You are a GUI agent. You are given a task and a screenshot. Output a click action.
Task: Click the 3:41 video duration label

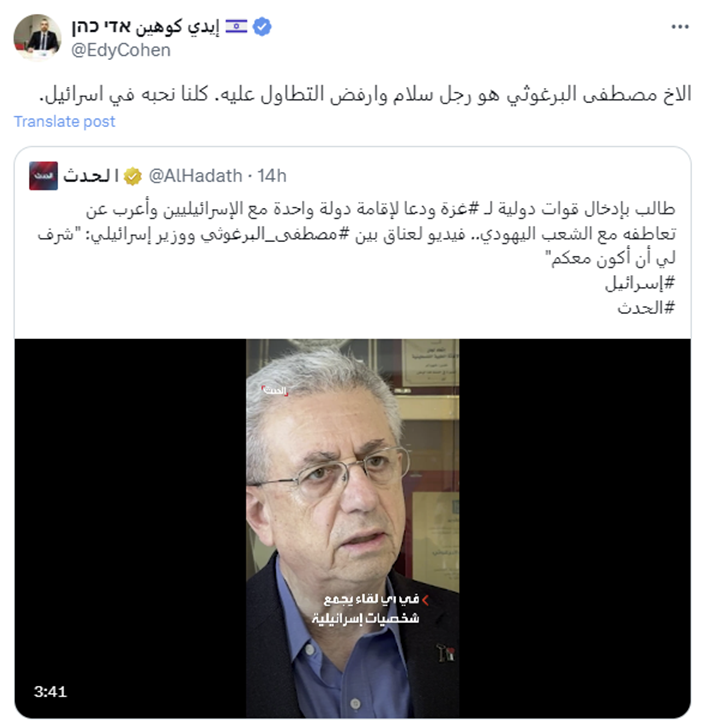coord(50,692)
